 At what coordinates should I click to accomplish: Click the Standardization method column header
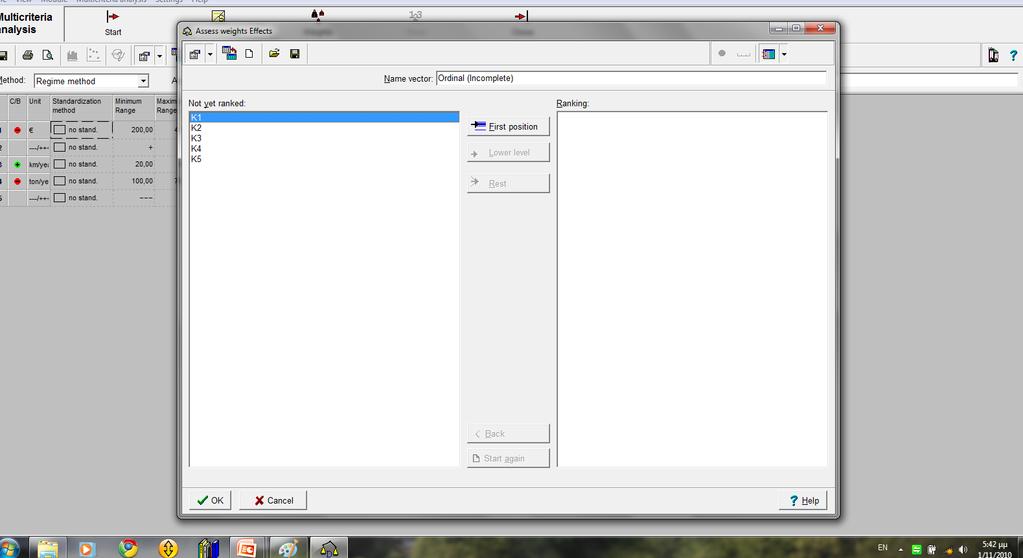(82, 106)
